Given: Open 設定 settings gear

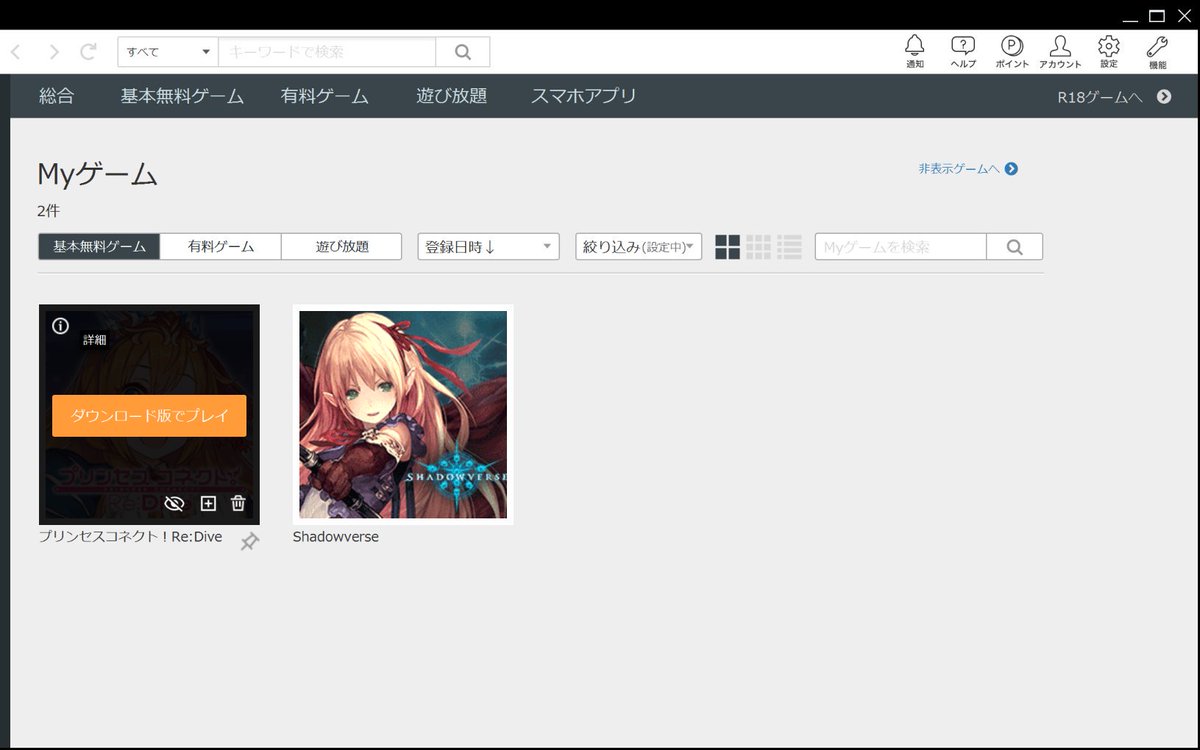Looking at the screenshot, I should point(1108,51).
